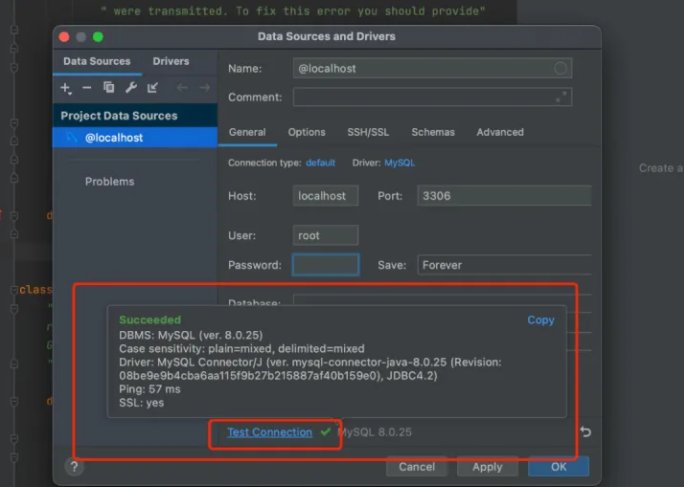Select the Problems entry in sidebar
This screenshot has width=684, height=487.
pyautogui.click(x=109, y=182)
